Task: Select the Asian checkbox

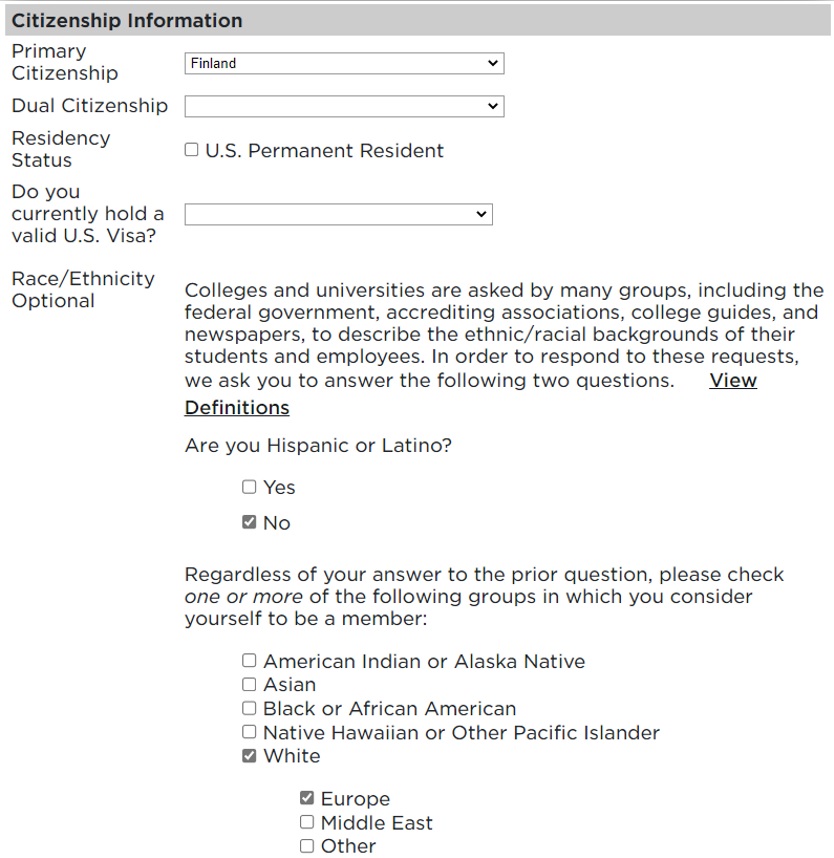Action: pyautogui.click(x=248, y=685)
